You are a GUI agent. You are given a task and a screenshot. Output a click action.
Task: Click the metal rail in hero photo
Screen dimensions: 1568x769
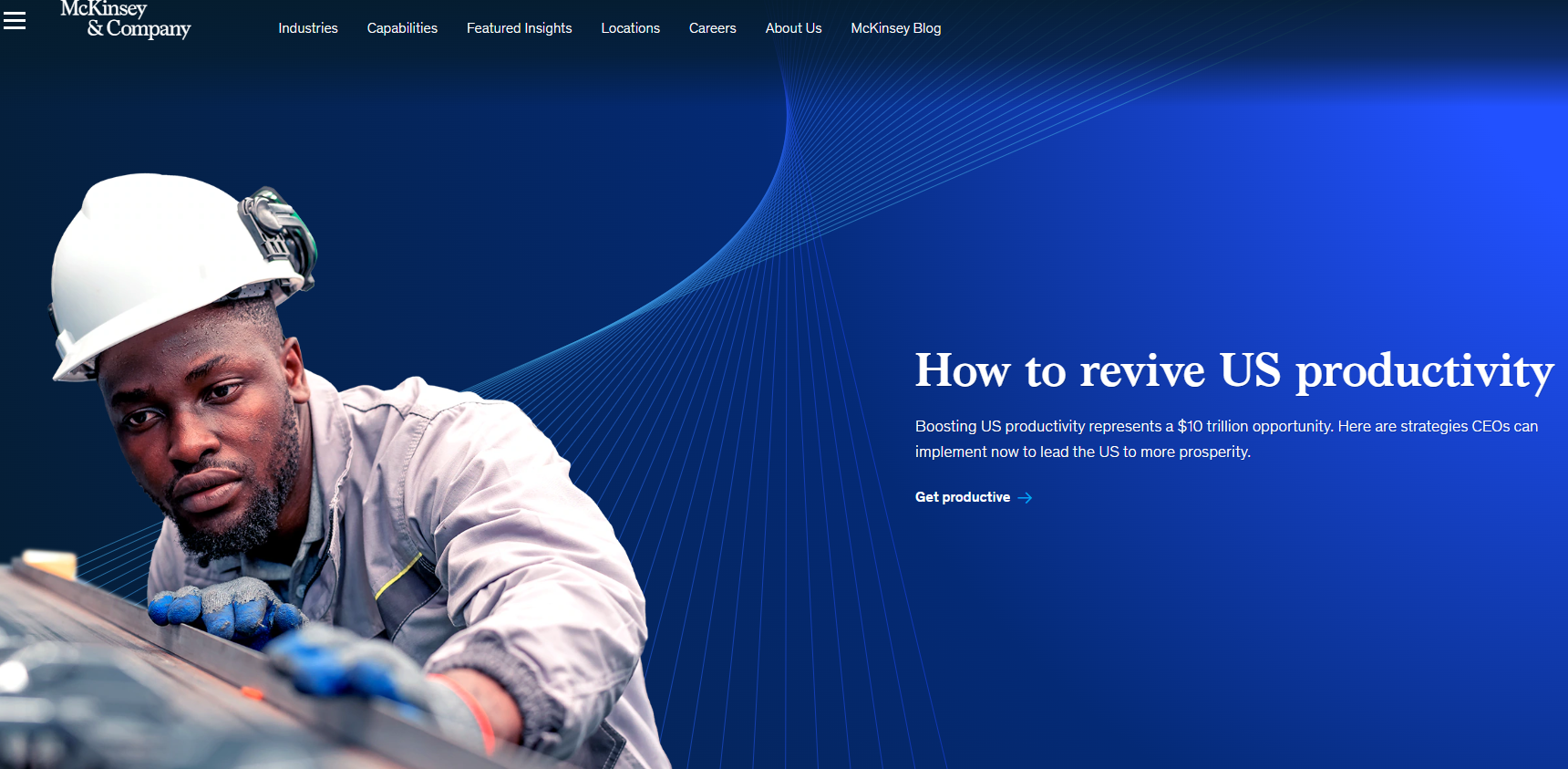pos(137,657)
